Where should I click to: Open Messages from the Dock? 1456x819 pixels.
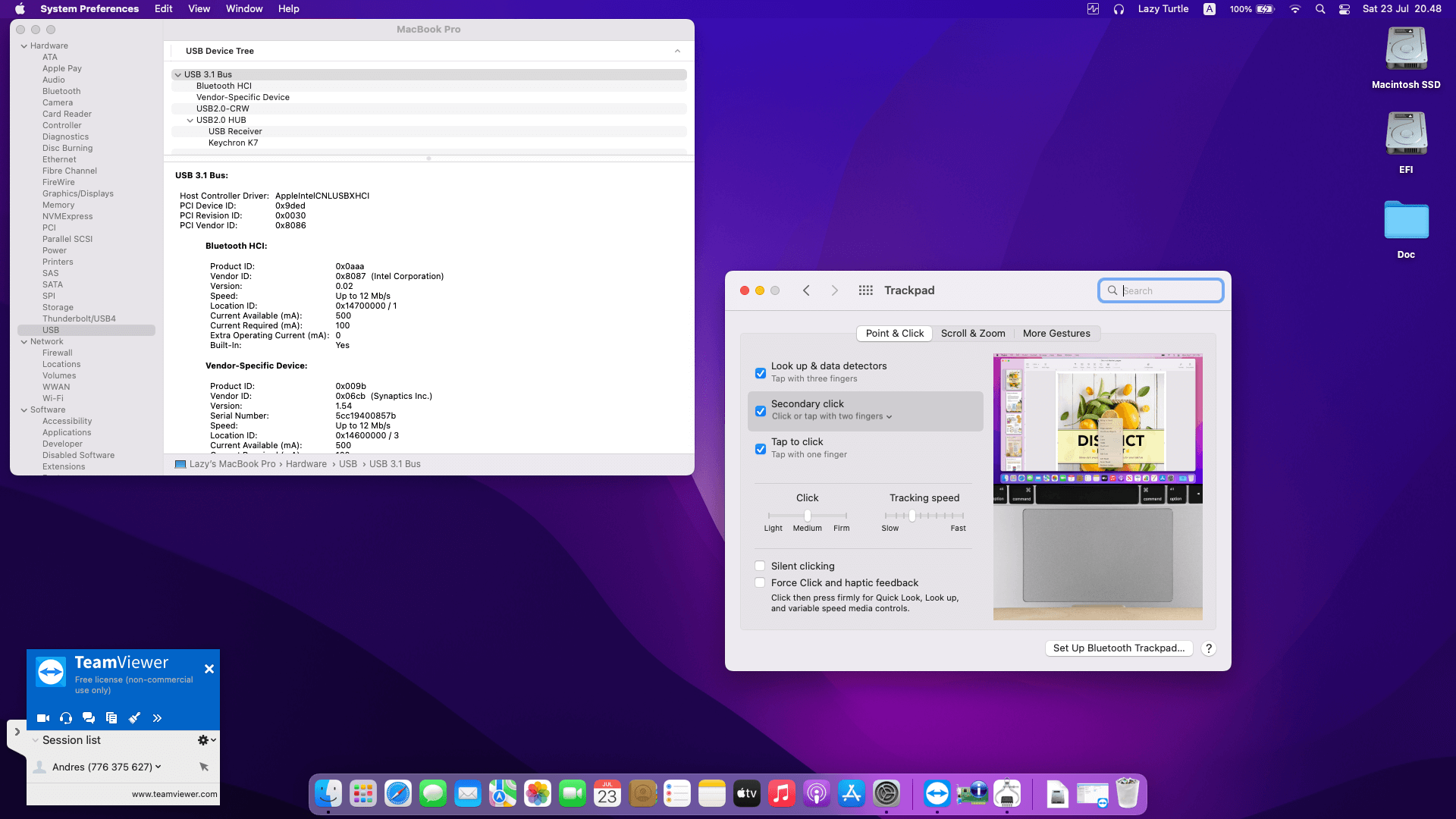tap(433, 794)
